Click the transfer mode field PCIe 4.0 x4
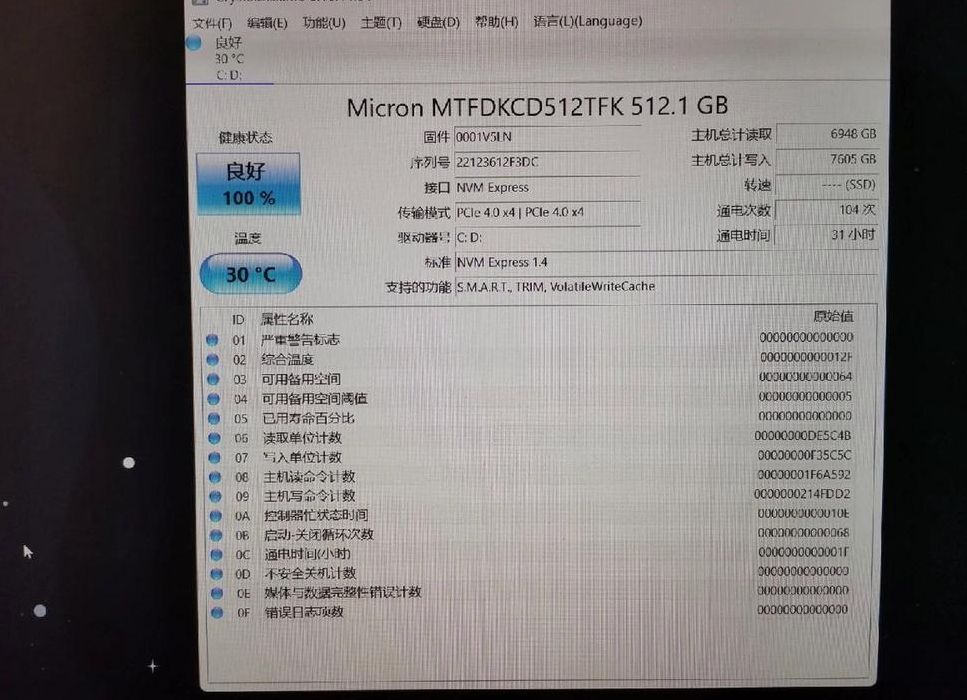Screen dimensions: 967x700 click(547, 212)
